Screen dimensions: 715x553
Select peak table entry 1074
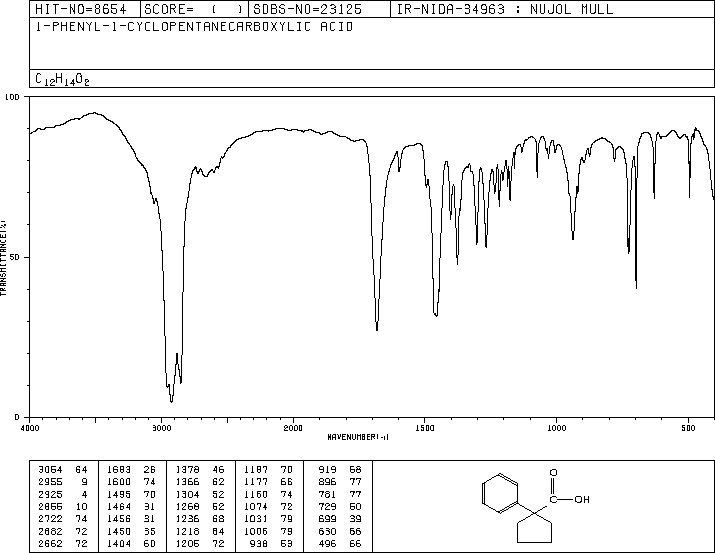269,506
